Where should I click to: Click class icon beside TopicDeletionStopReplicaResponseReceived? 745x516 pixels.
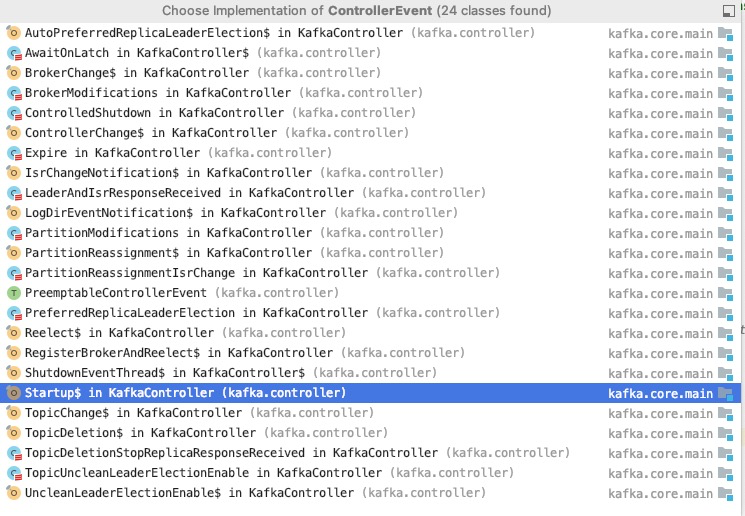coord(14,452)
